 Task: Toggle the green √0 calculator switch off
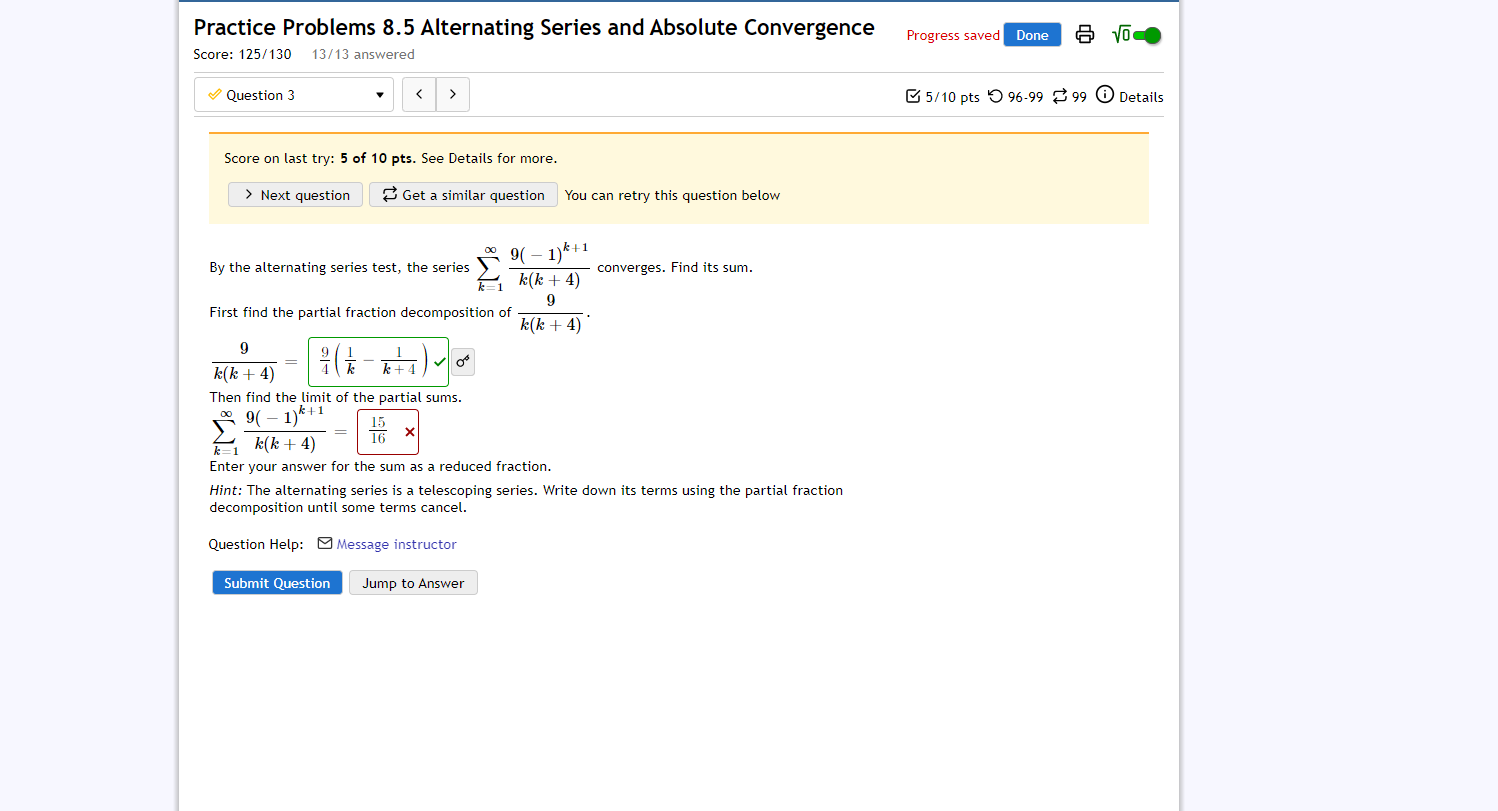(x=1144, y=33)
